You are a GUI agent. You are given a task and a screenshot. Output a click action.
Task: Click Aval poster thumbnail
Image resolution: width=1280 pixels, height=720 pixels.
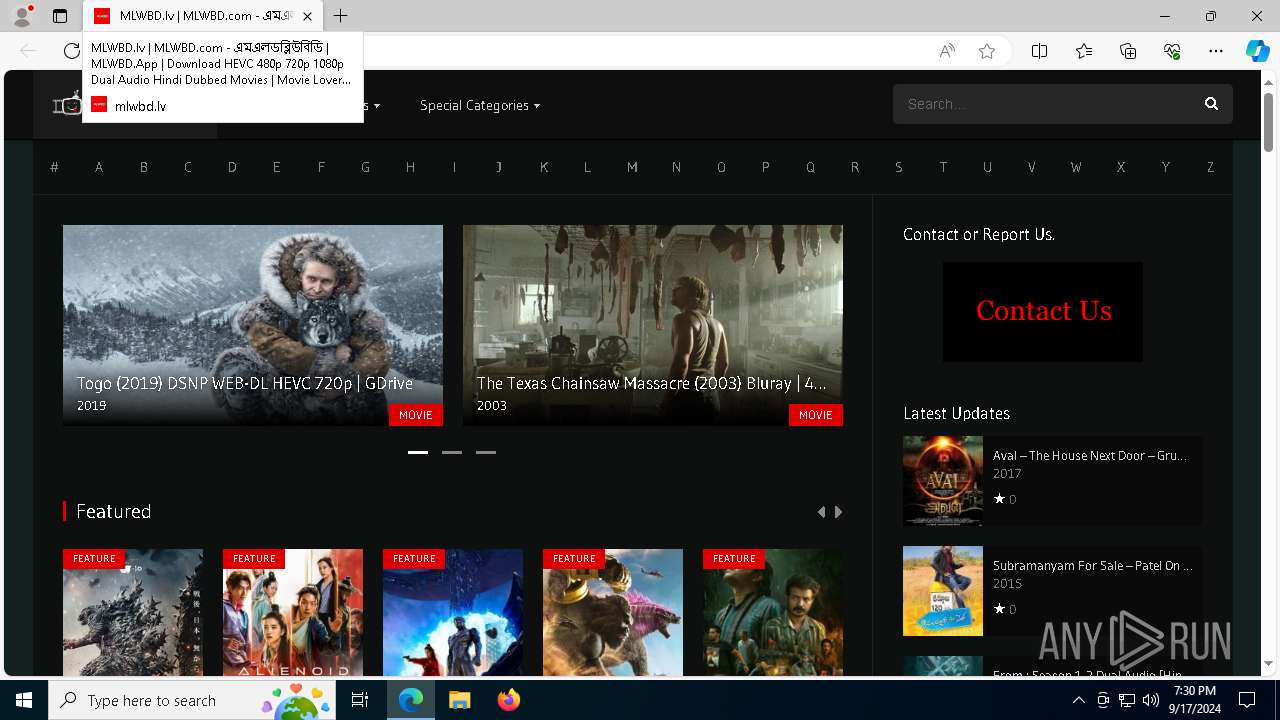[943, 481]
